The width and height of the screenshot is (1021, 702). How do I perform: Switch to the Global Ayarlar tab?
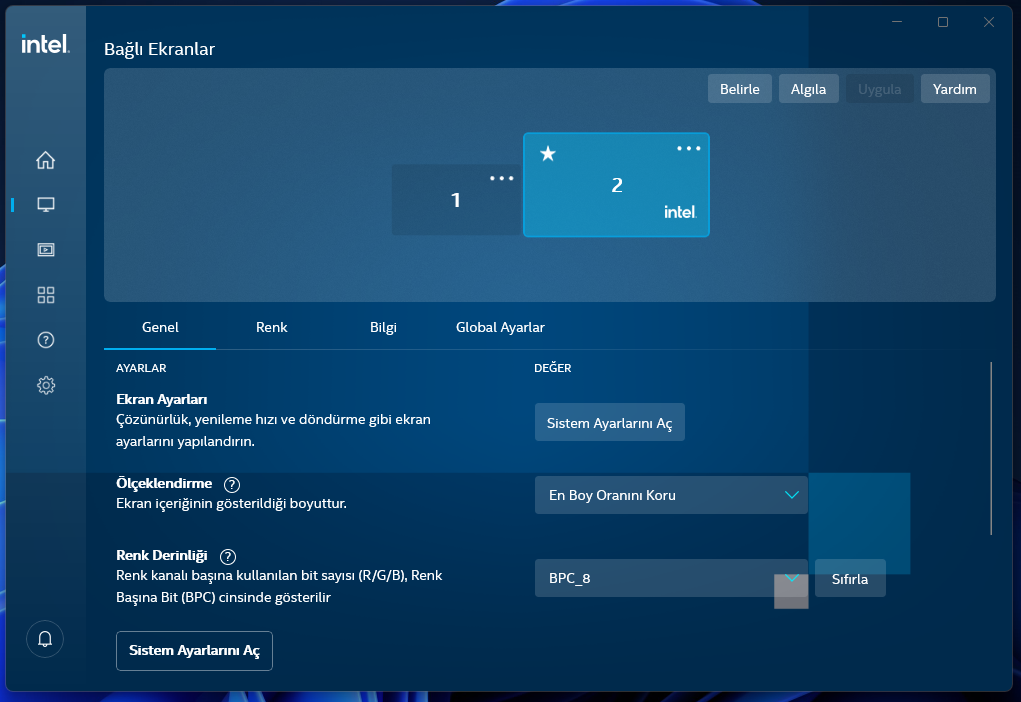[500, 328]
